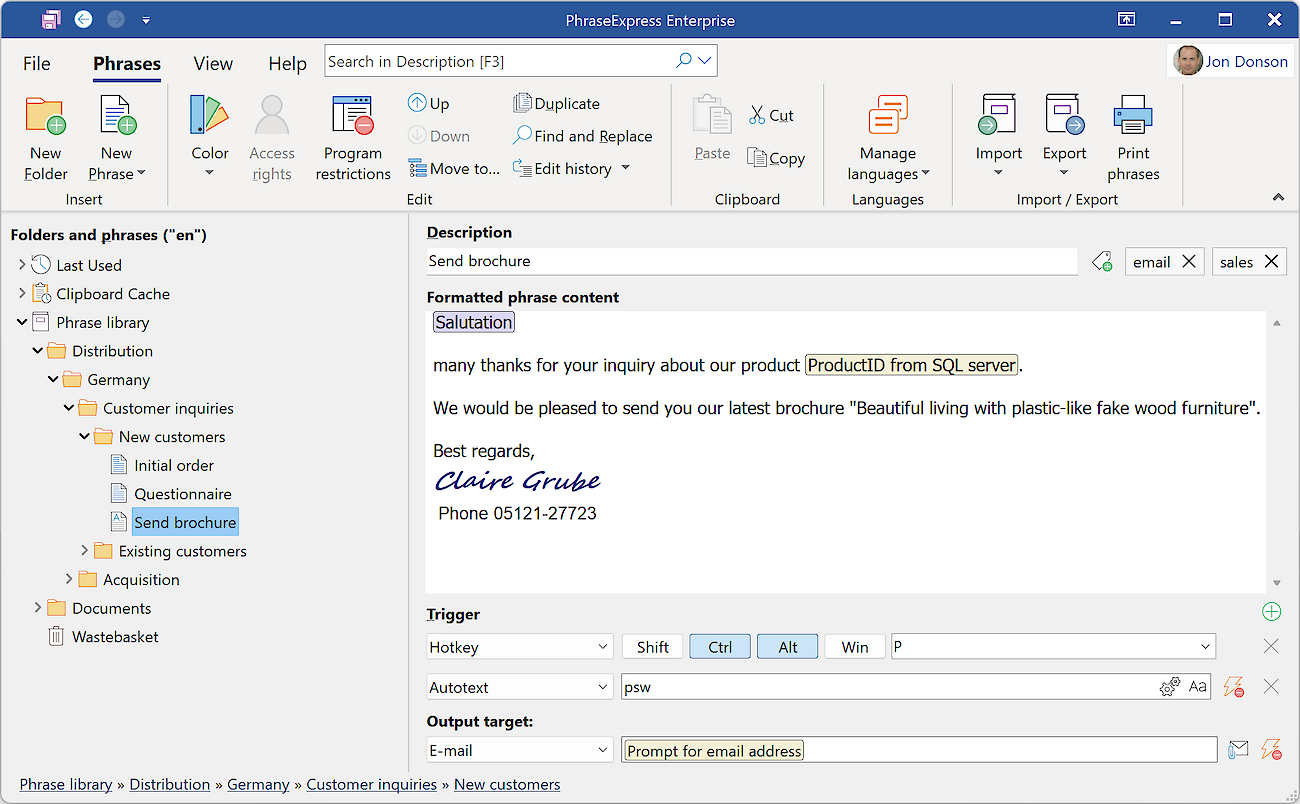Open the Hotkey trigger type dropdown
Screen dimensions: 1300x804
[x=520, y=647]
